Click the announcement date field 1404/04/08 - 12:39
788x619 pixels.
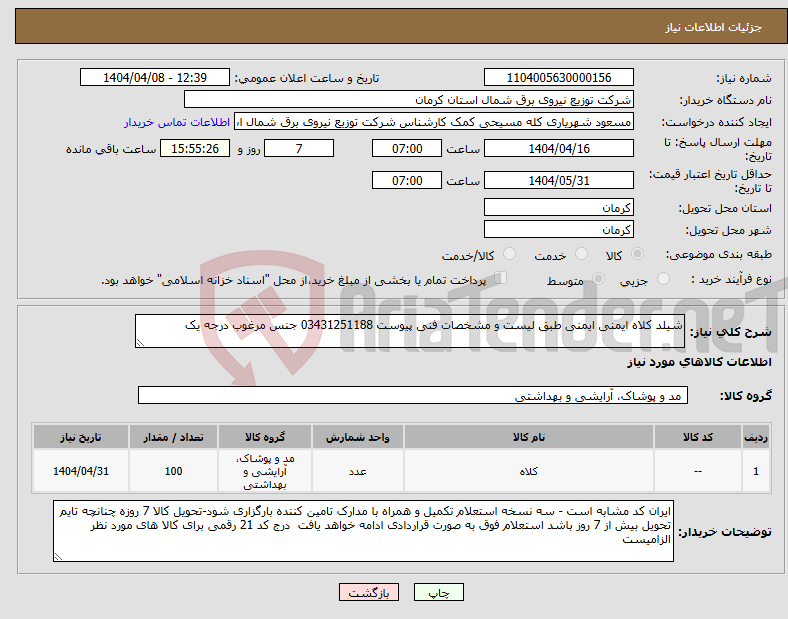155,77
